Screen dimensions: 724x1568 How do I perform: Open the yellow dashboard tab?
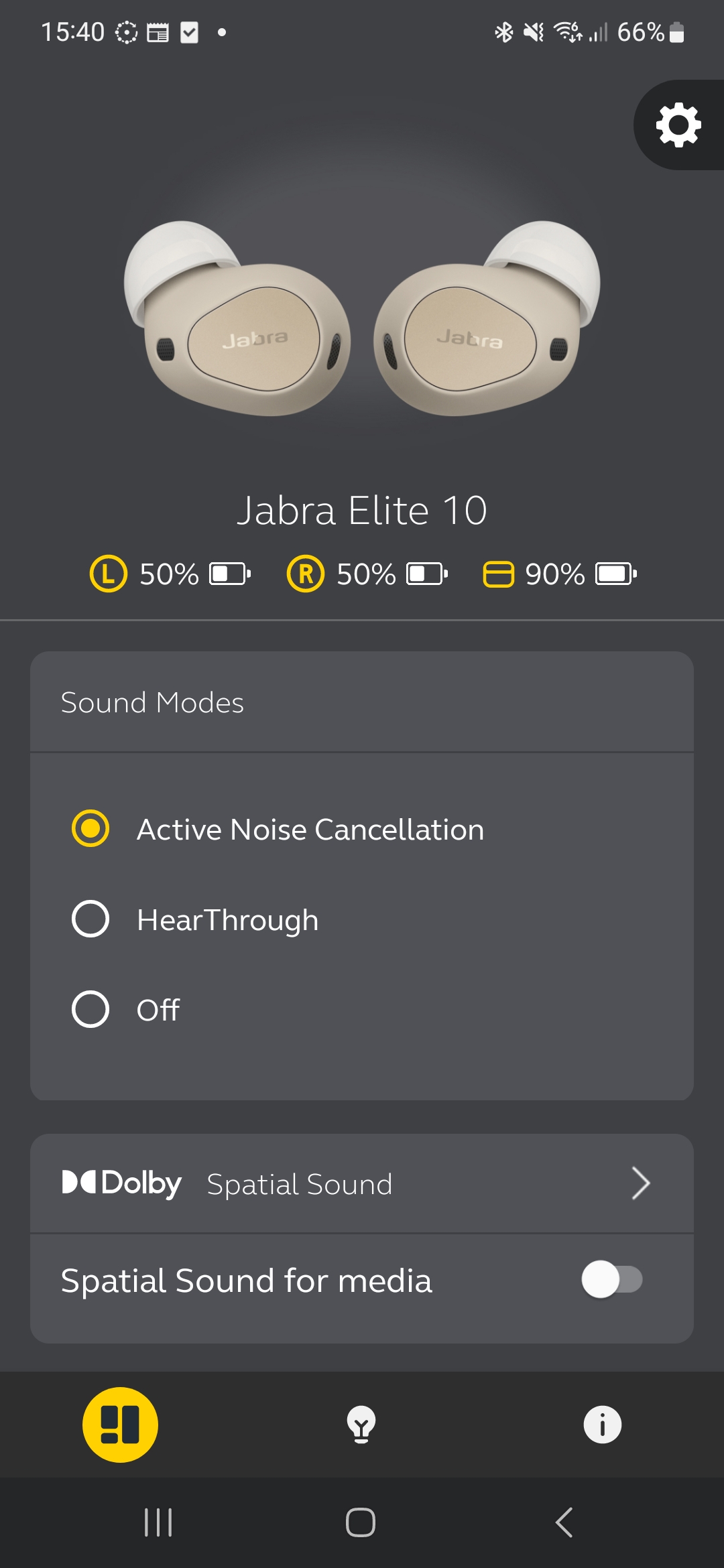point(120,1425)
